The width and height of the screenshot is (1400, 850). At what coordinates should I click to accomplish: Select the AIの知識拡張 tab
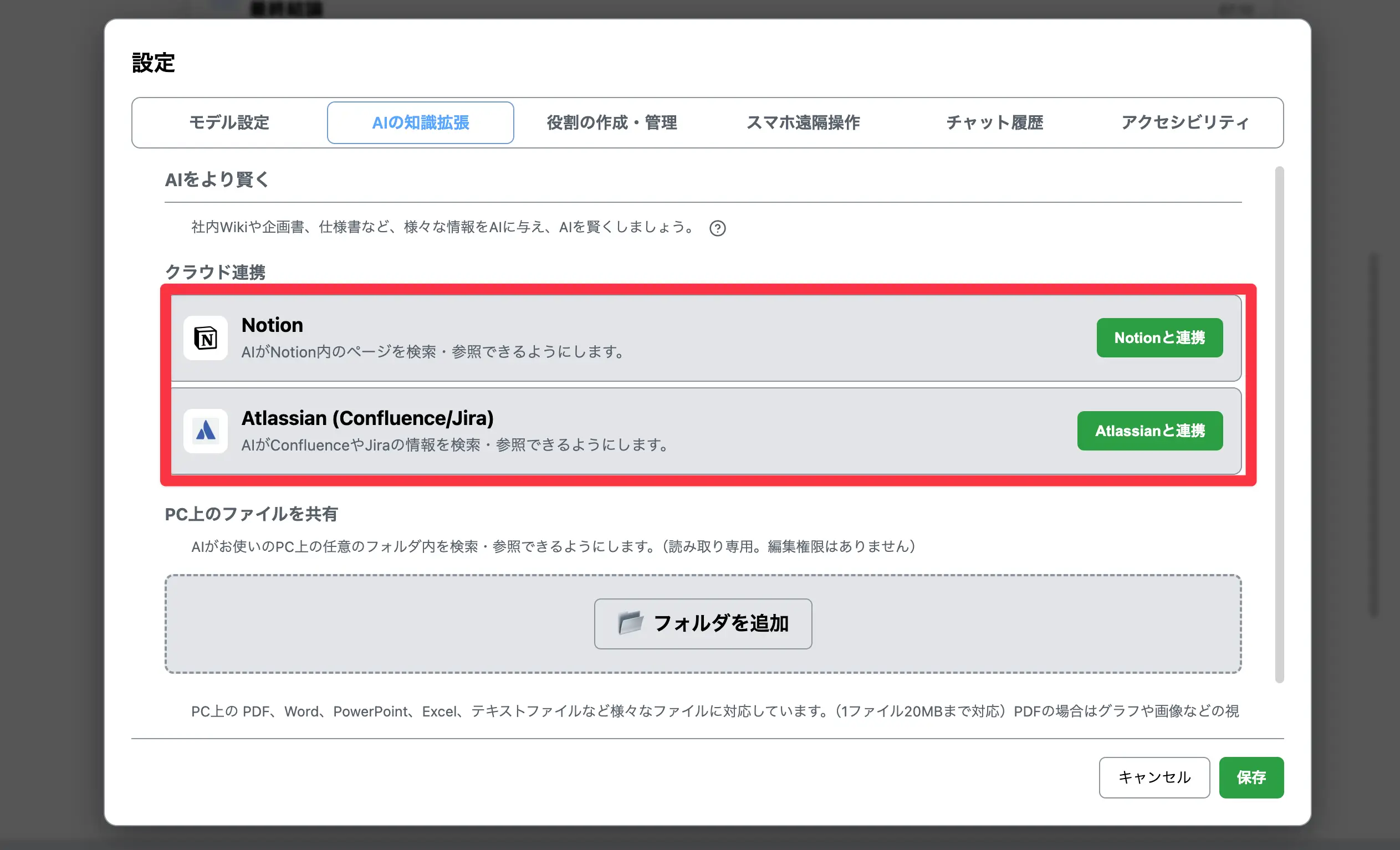421,122
